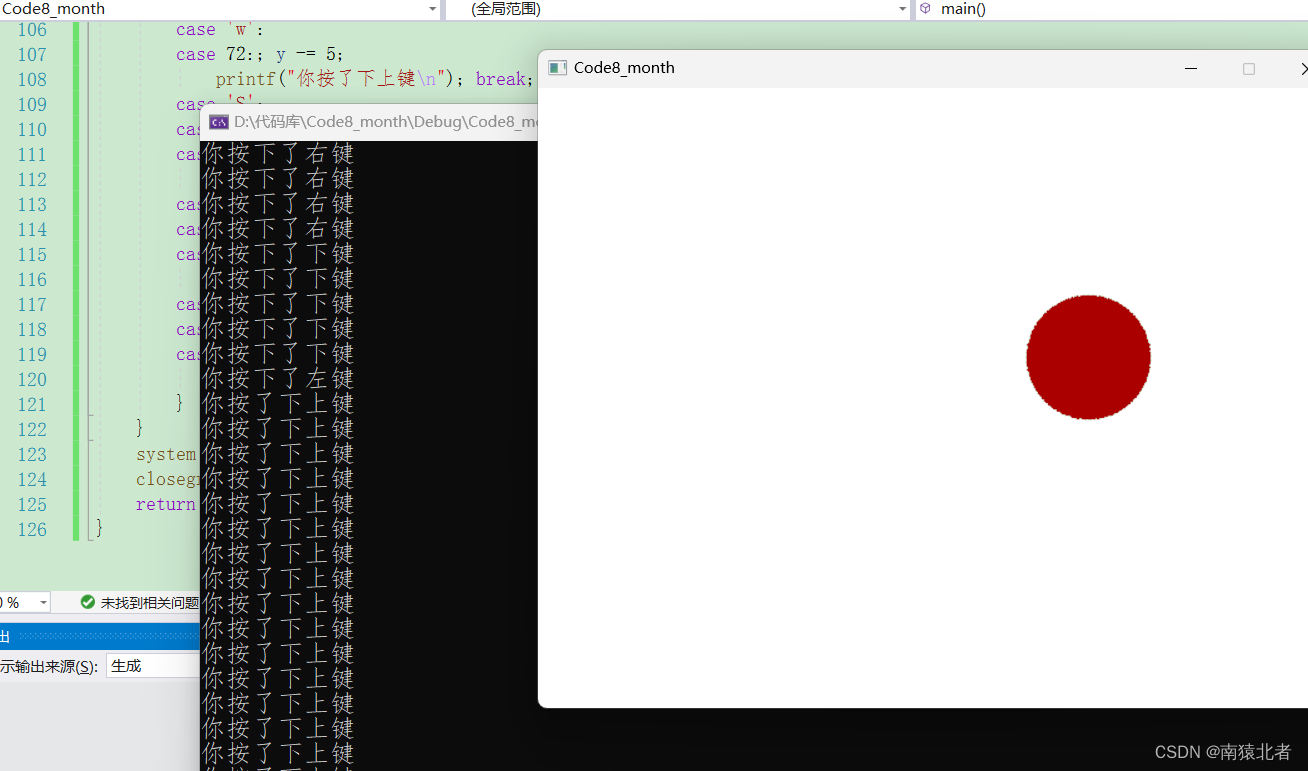Click line number 120 in the gutter
The height and width of the screenshot is (771, 1308).
pyautogui.click(x=32, y=379)
